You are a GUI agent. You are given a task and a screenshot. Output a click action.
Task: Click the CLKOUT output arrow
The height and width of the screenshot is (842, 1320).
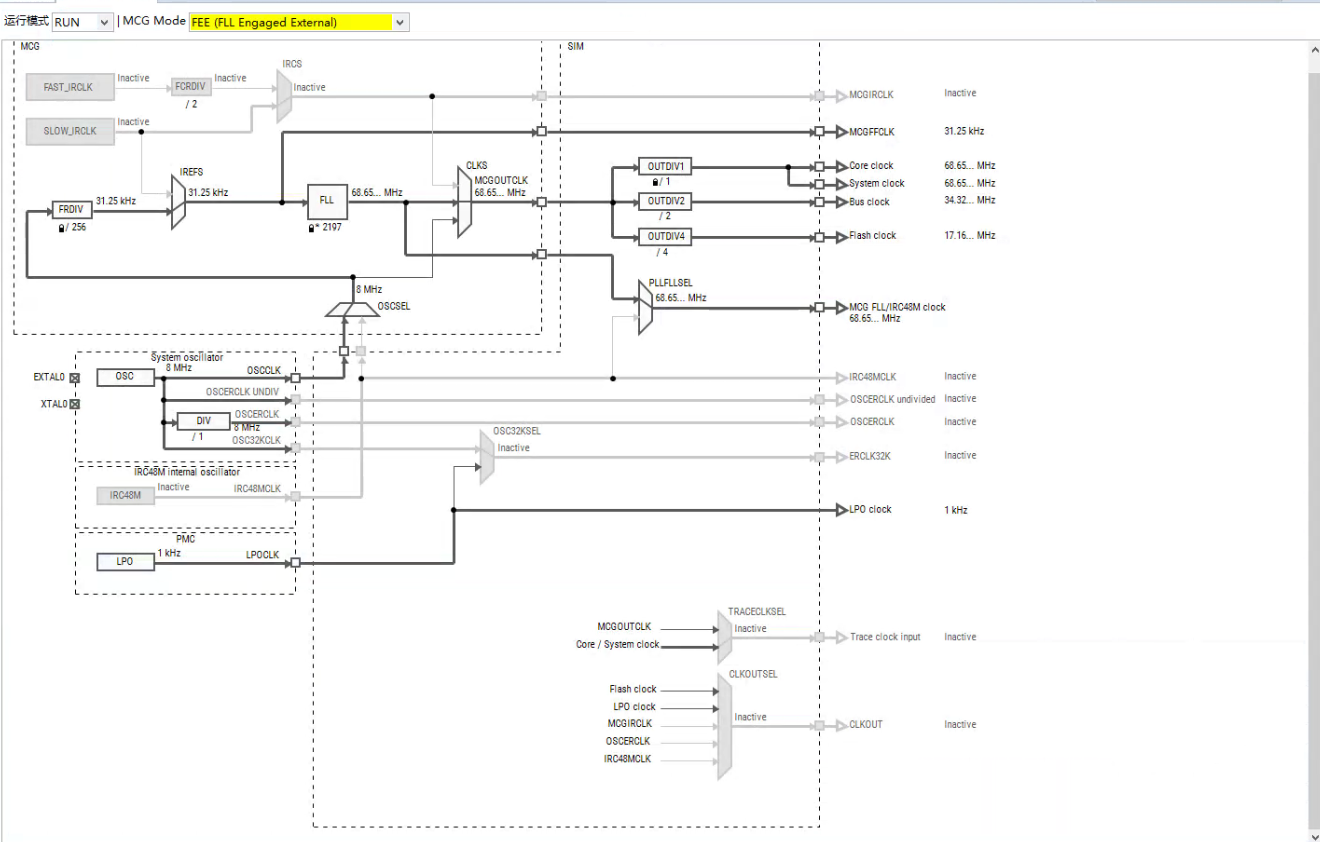pos(841,726)
